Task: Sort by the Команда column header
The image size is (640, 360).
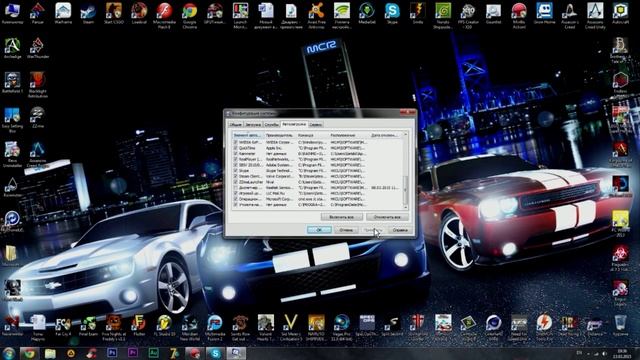Action: tap(312, 135)
